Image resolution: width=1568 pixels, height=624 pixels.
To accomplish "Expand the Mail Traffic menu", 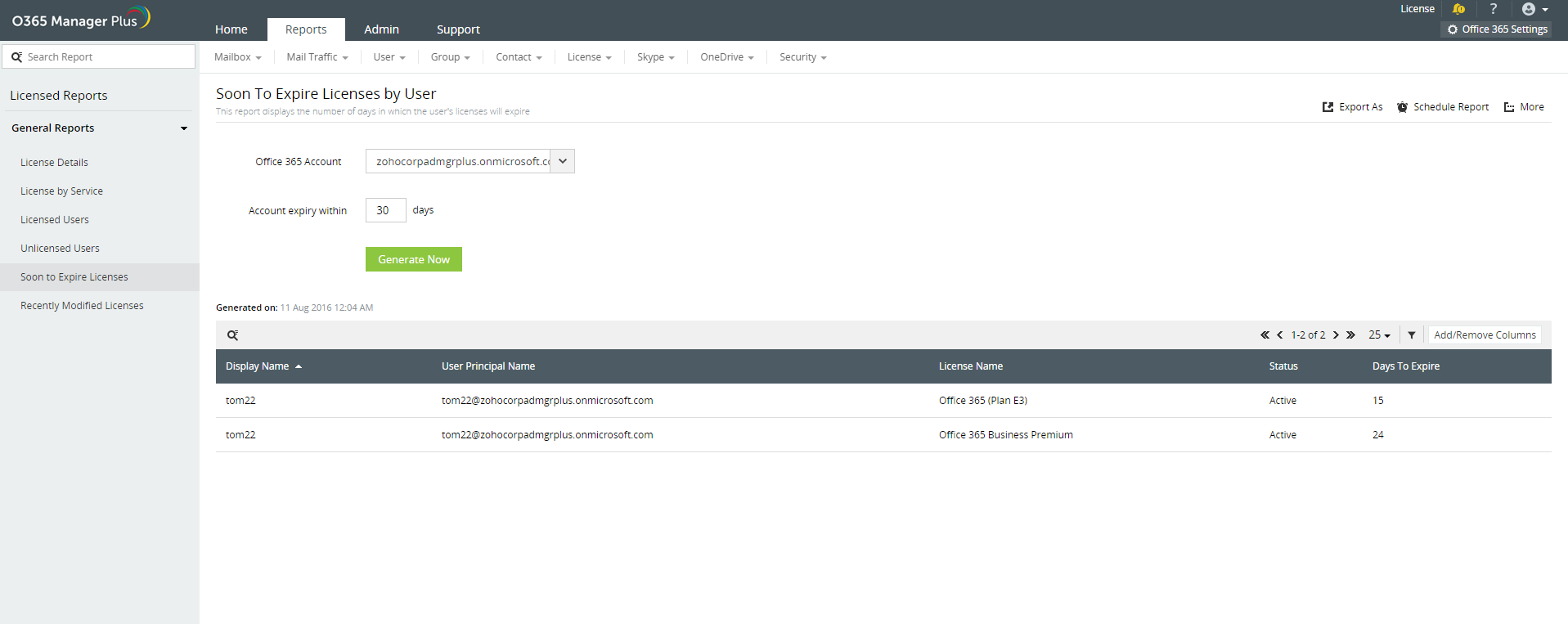I will [x=317, y=57].
